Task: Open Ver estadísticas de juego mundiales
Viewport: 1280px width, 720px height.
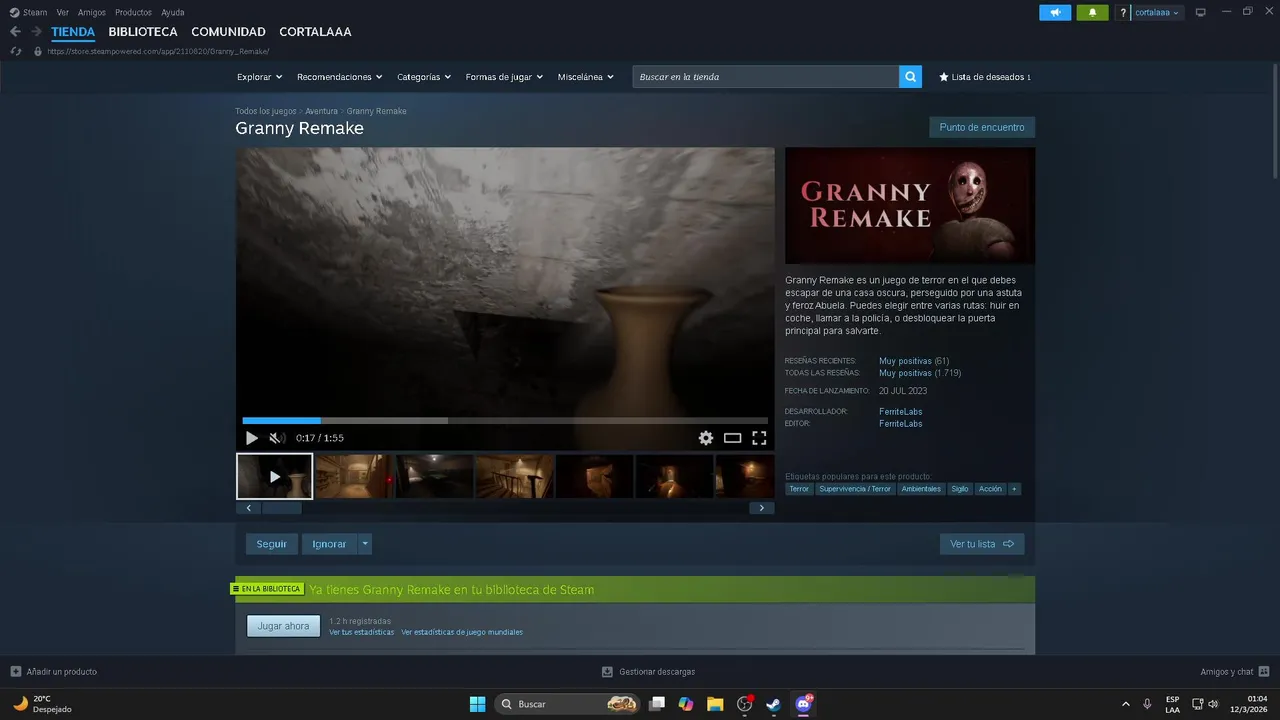Action: point(462,632)
